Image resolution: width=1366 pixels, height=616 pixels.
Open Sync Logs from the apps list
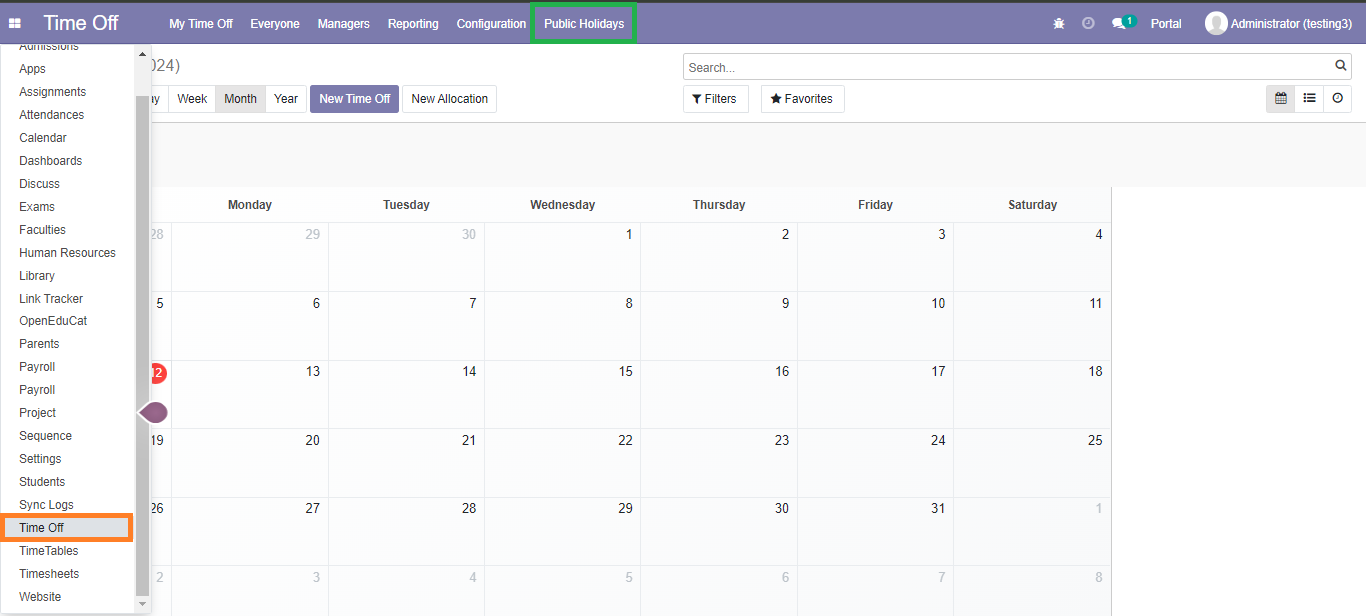67,505
